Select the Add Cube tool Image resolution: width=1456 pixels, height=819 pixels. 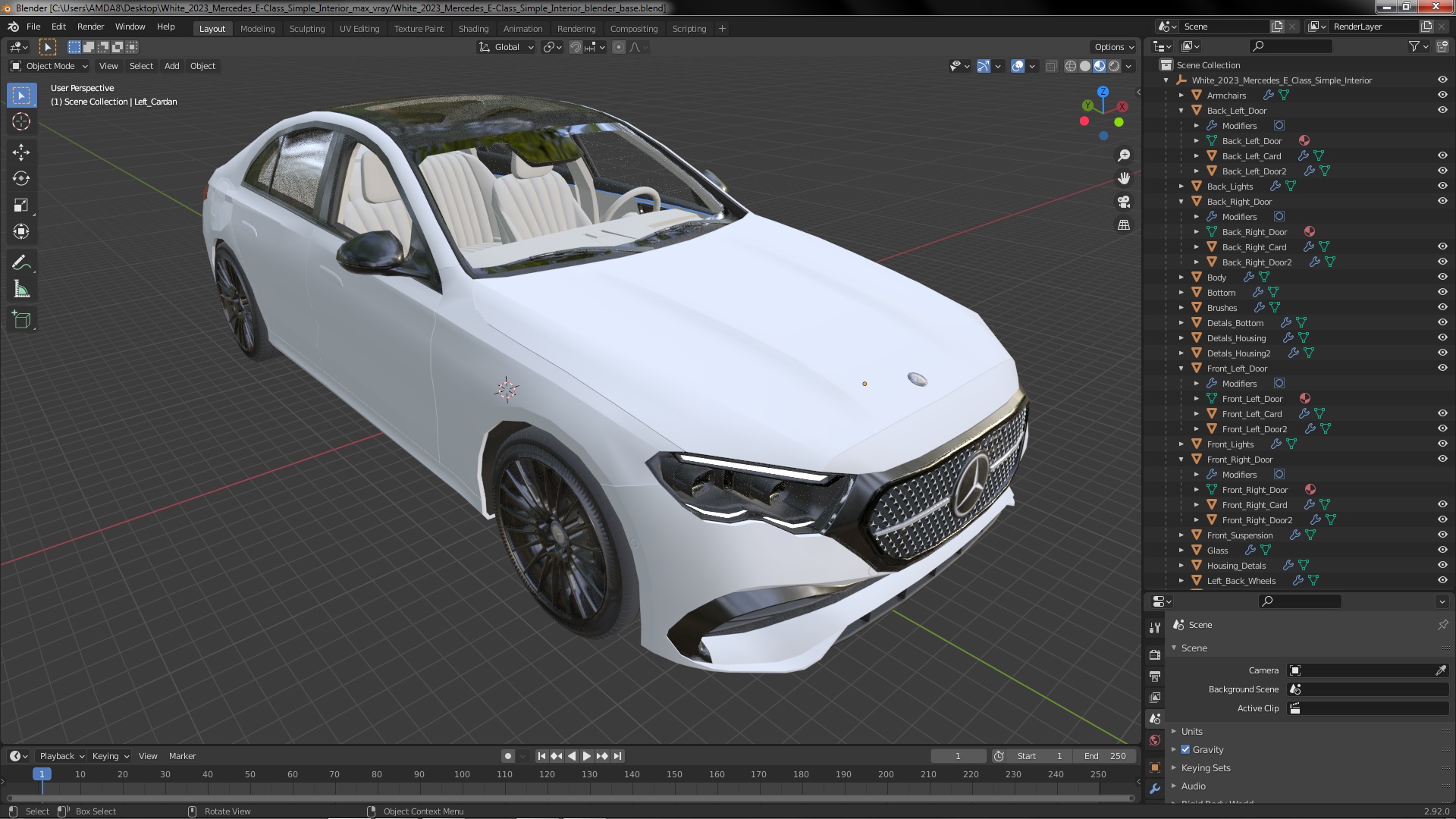point(21,320)
